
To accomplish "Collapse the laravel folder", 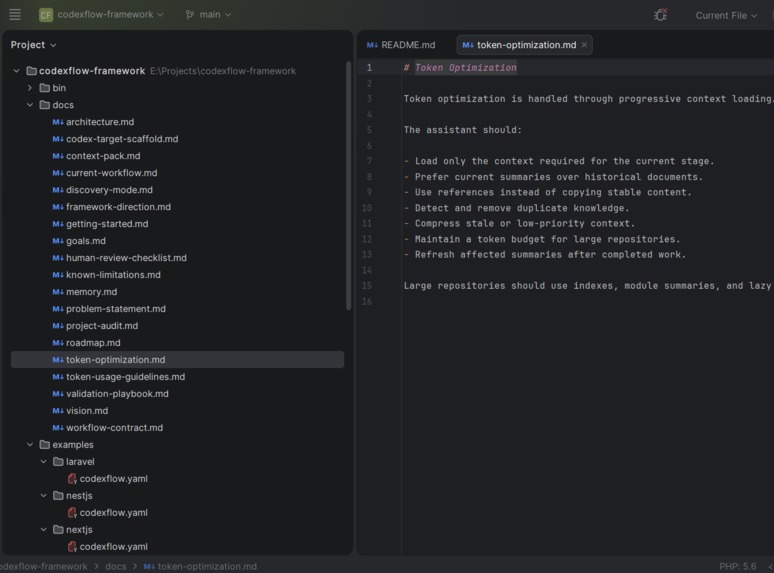I will coord(43,462).
